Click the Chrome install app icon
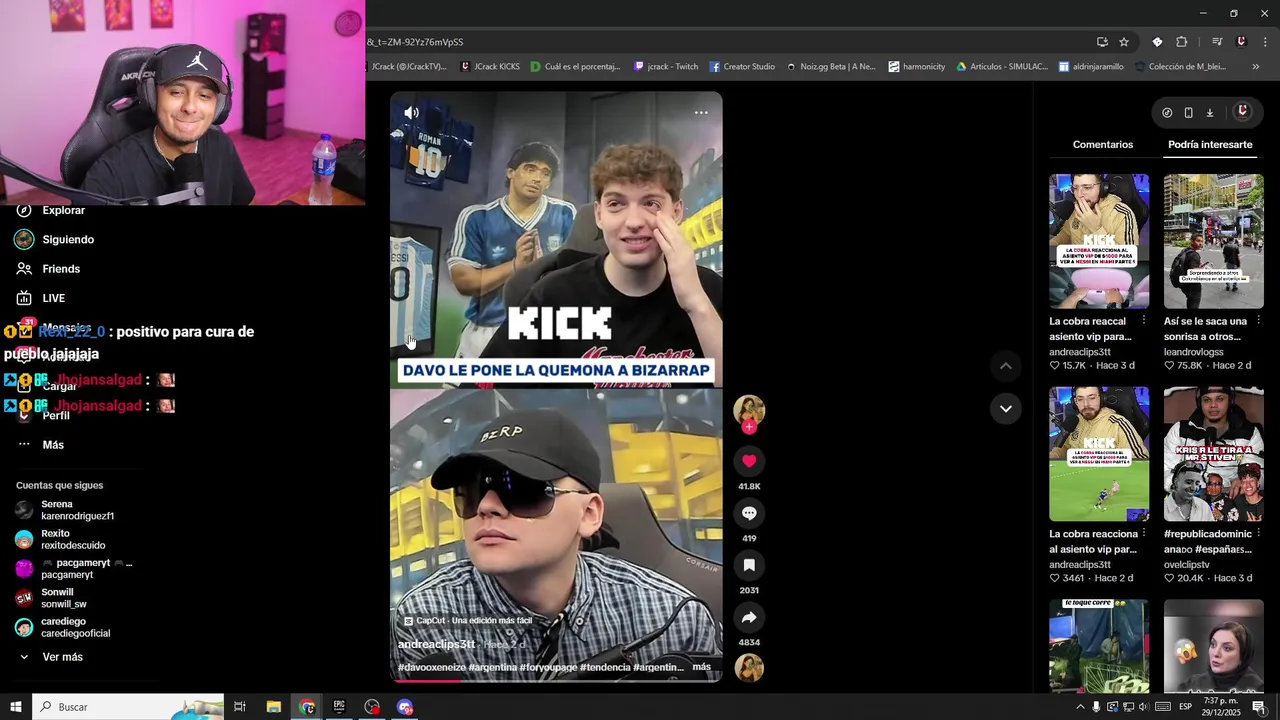 pyautogui.click(x=1102, y=42)
